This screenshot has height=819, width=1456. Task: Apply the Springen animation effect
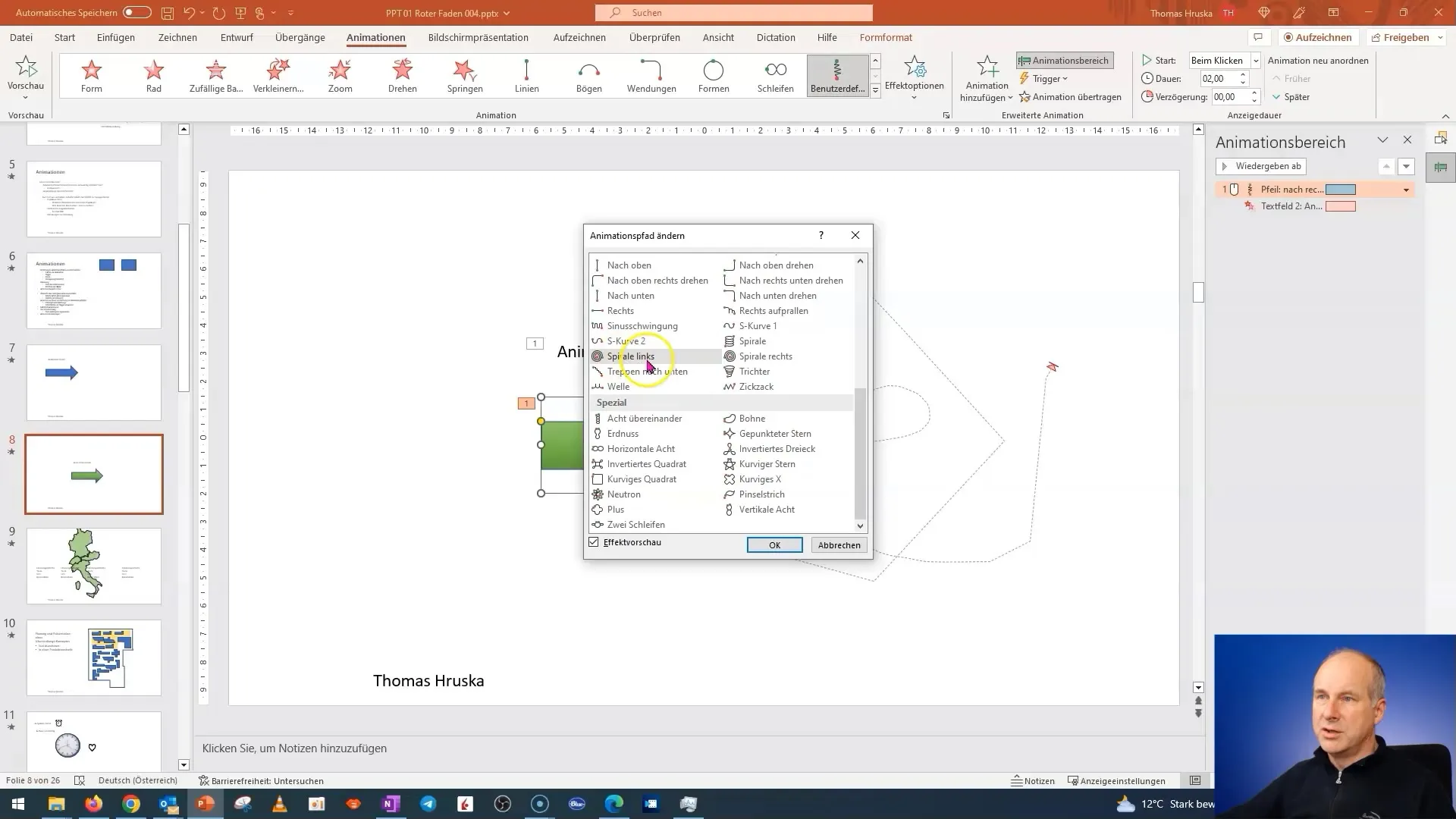(465, 76)
